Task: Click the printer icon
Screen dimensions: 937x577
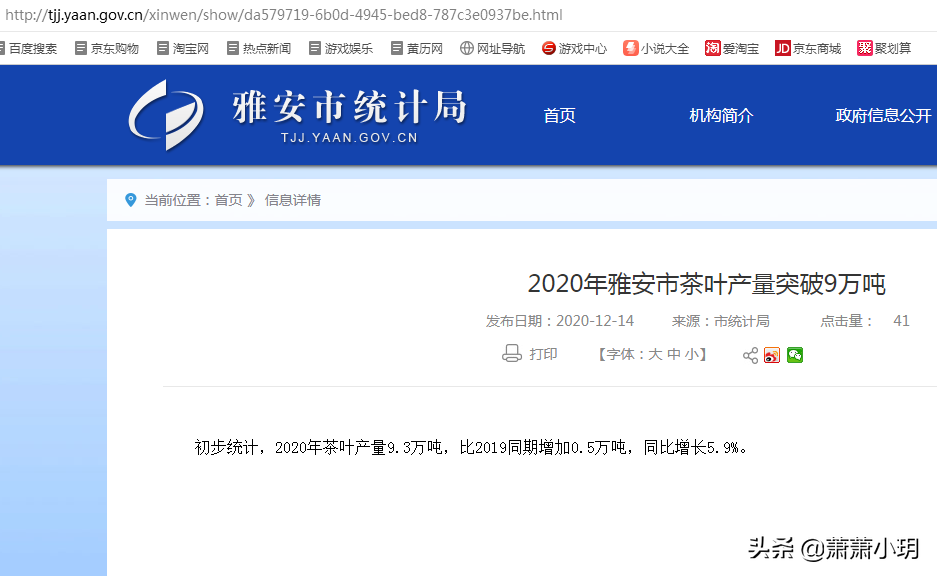Action: point(512,354)
